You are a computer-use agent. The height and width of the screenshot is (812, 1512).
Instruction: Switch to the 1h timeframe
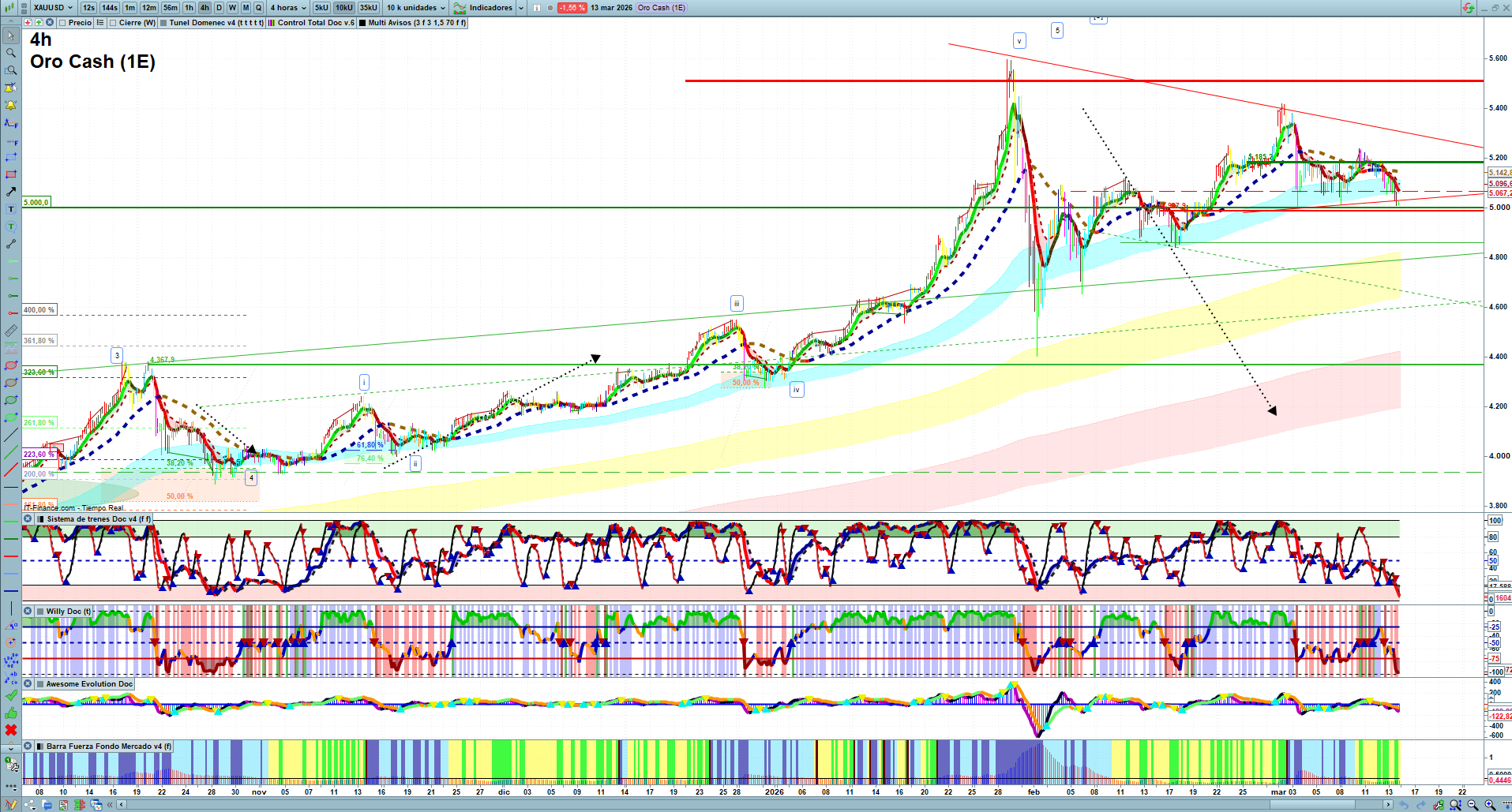click(x=189, y=8)
